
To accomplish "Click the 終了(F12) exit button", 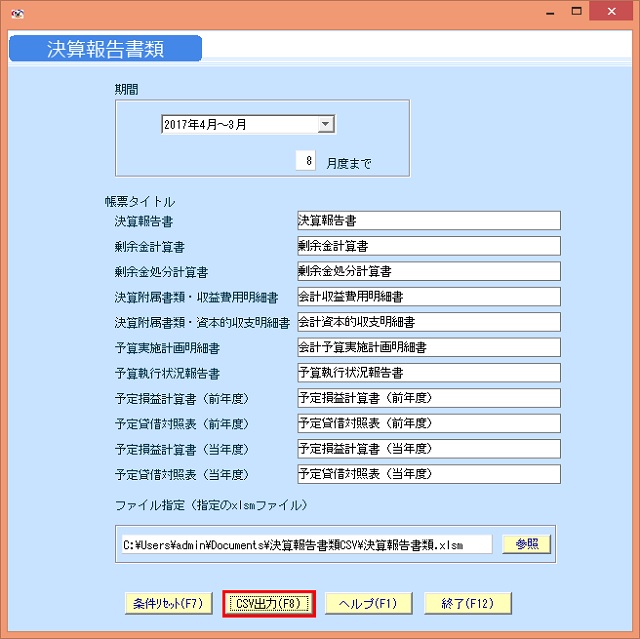I will click(x=468, y=604).
